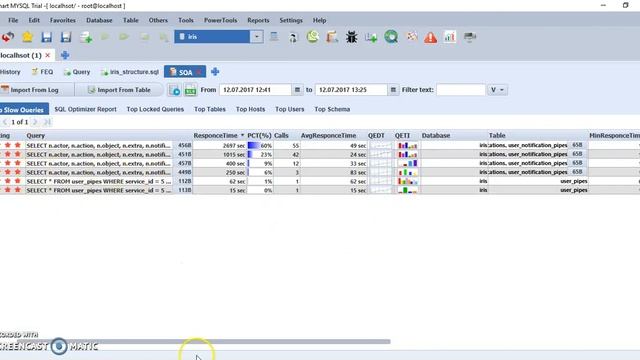Image resolution: width=640 pixels, height=360 pixels.
Task: Click the new query icon with green plus
Action: 86,37
